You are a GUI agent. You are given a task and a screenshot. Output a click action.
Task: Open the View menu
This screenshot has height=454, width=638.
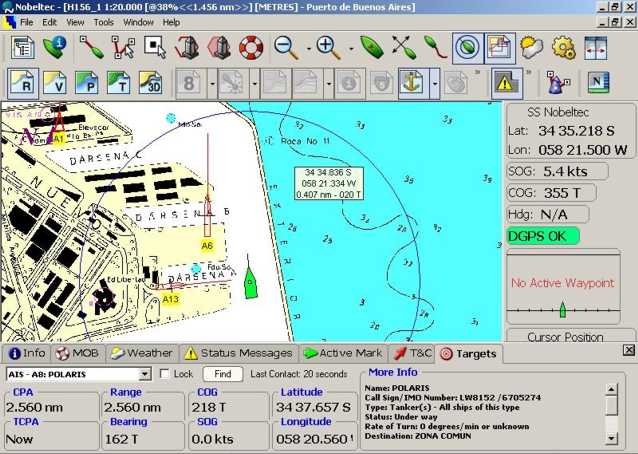[75, 22]
